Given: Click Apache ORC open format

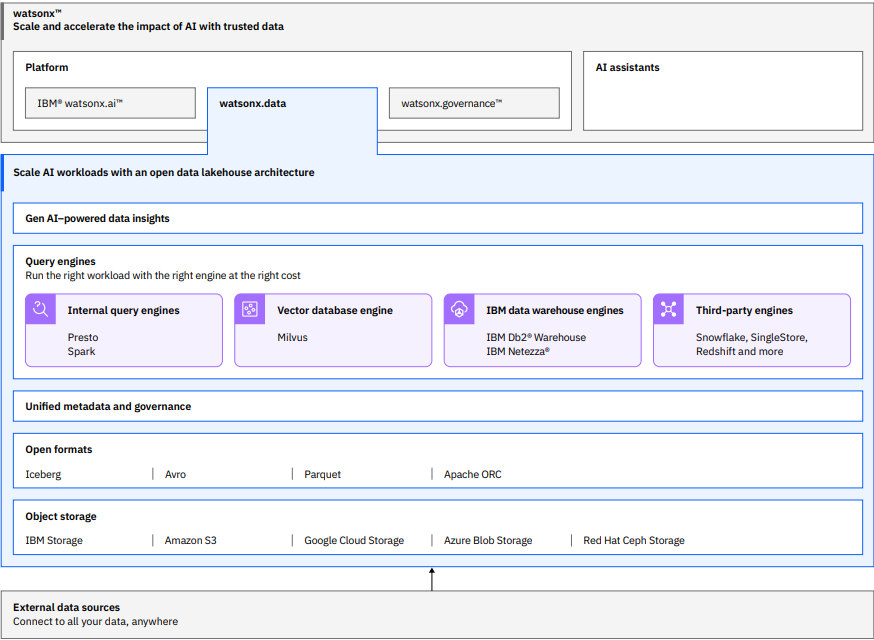Looking at the screenshot, I should pos(473,474).
